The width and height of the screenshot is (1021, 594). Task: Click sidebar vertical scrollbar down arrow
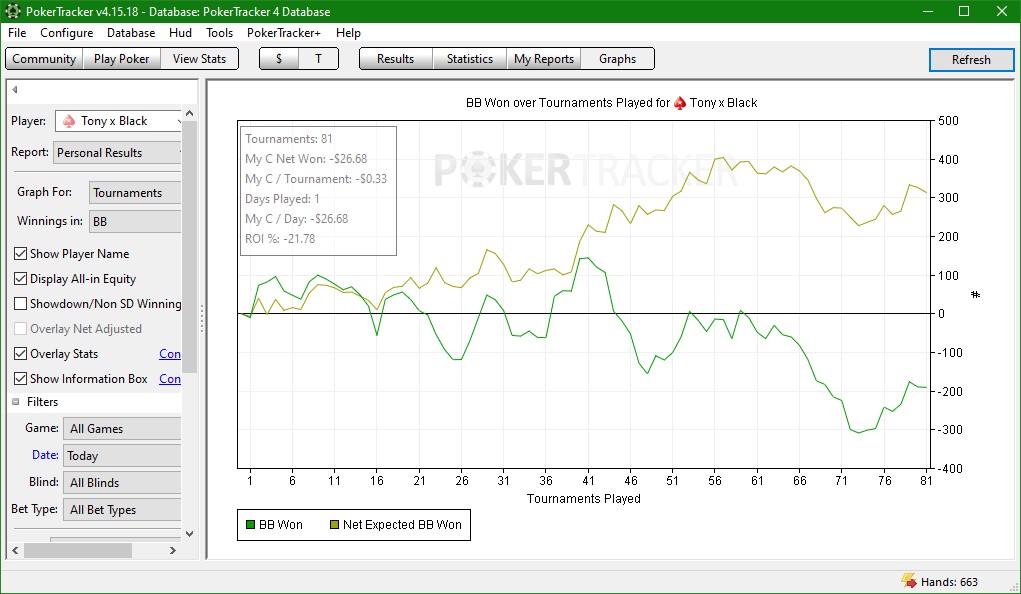point(189,533)
